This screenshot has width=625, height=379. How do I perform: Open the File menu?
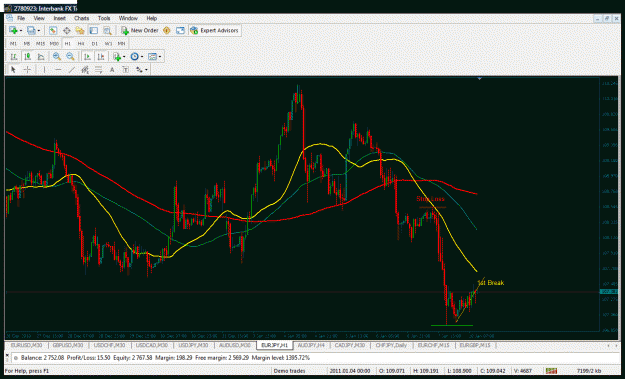(x=21, y=18)
